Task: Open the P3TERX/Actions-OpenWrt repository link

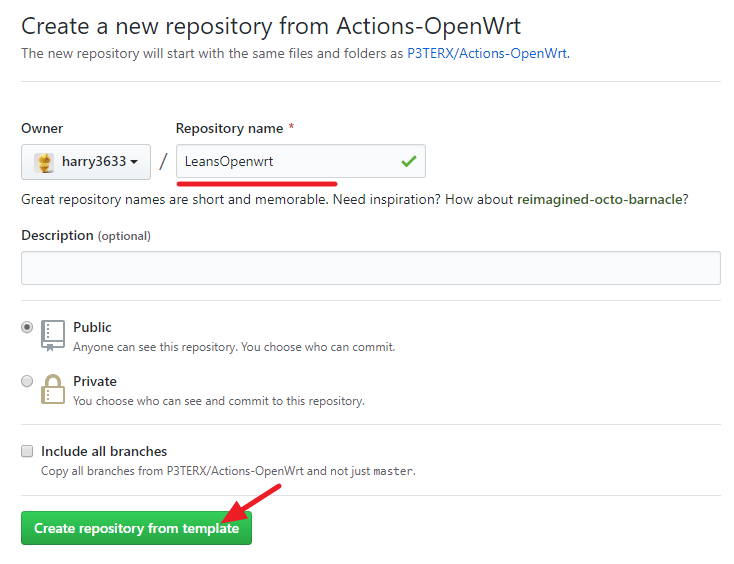Action: 487,53
